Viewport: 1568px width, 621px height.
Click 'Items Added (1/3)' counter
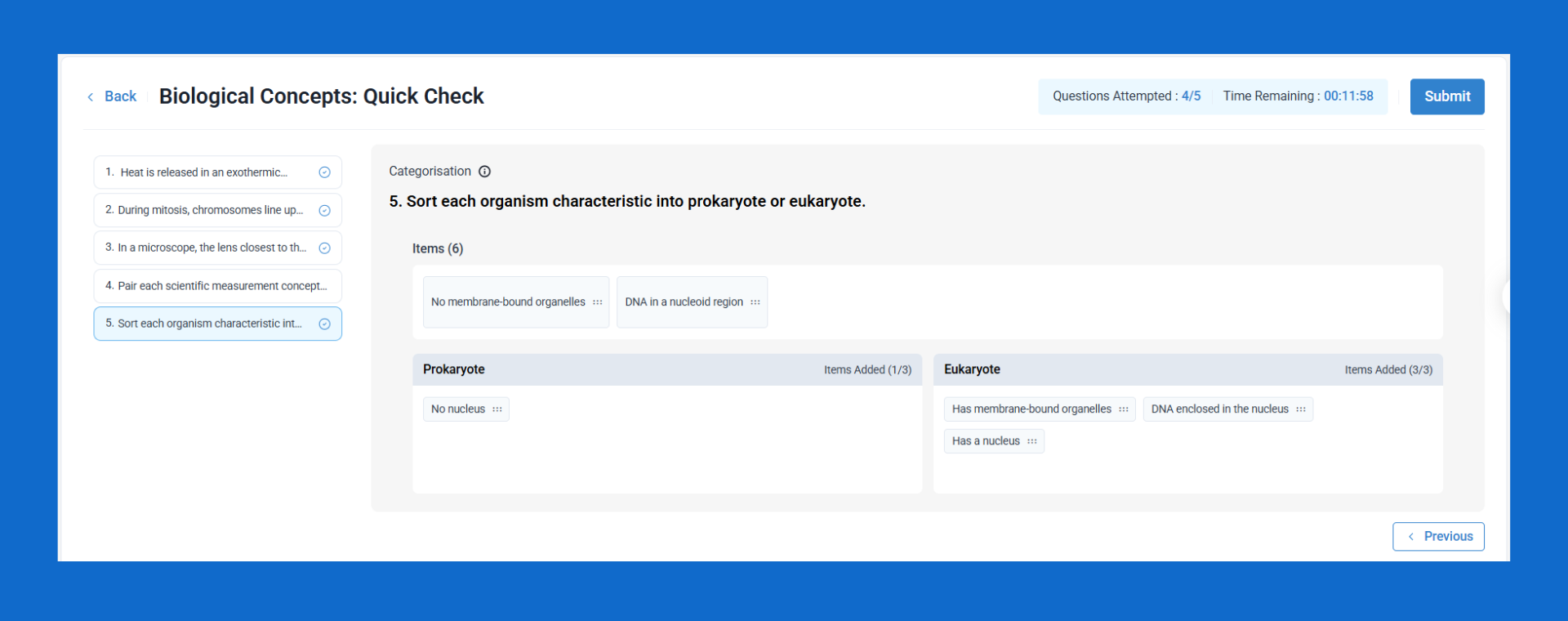[x=867, y=370]
